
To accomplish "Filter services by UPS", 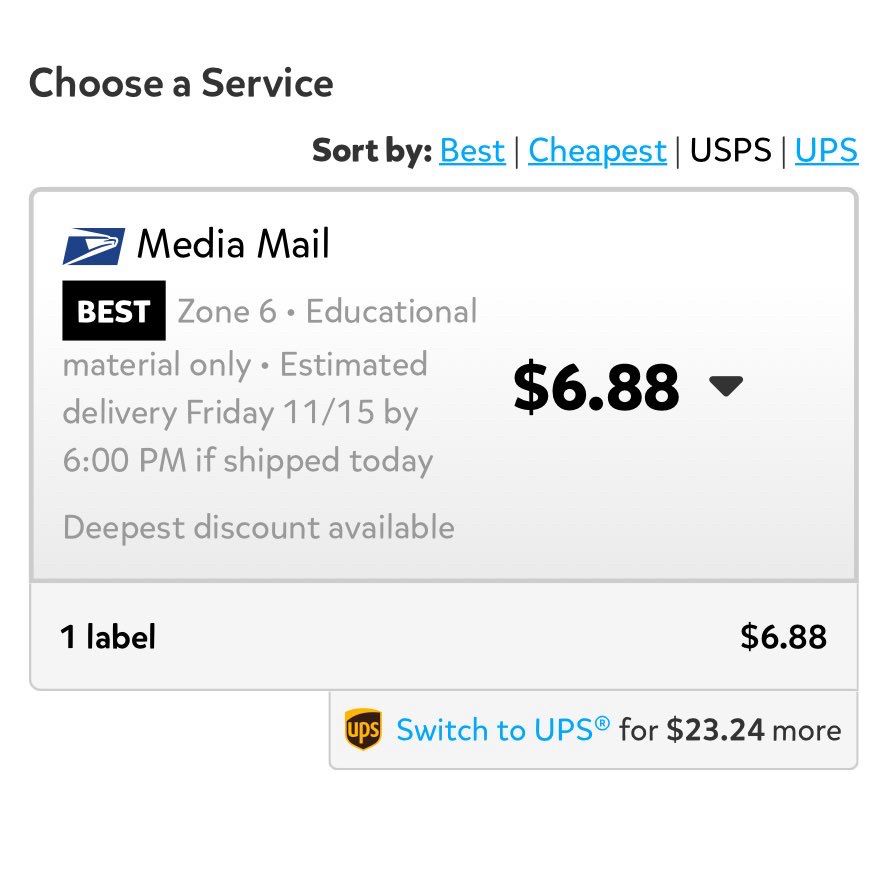I will (826, 150).
